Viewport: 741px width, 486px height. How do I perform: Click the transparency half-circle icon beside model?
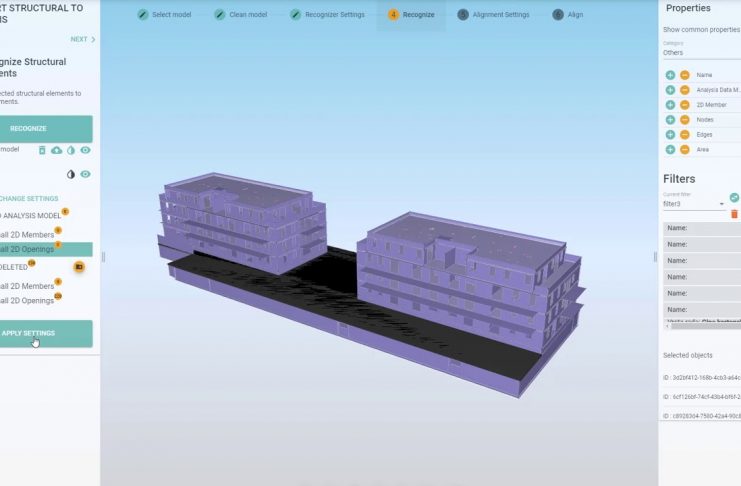71,150
